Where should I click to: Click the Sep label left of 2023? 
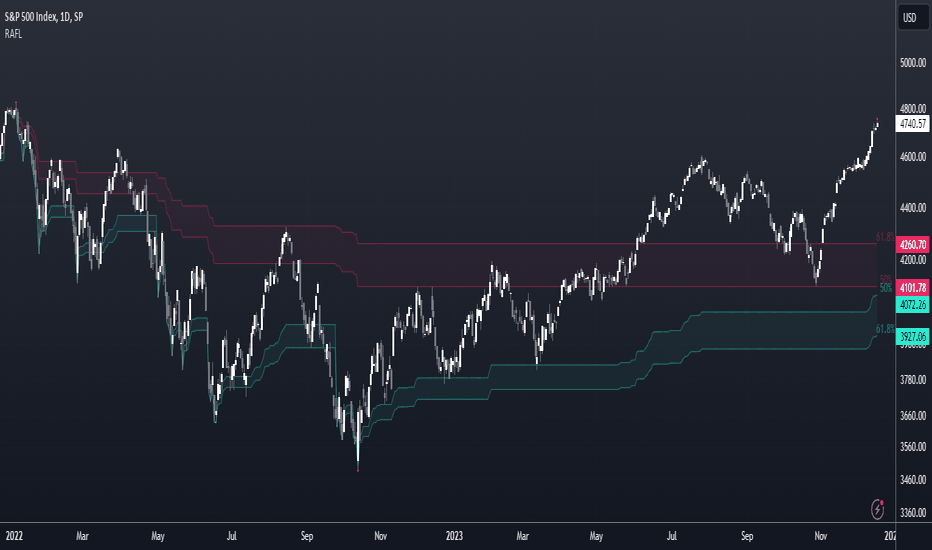pyautogui.click(x=307, y=536)
